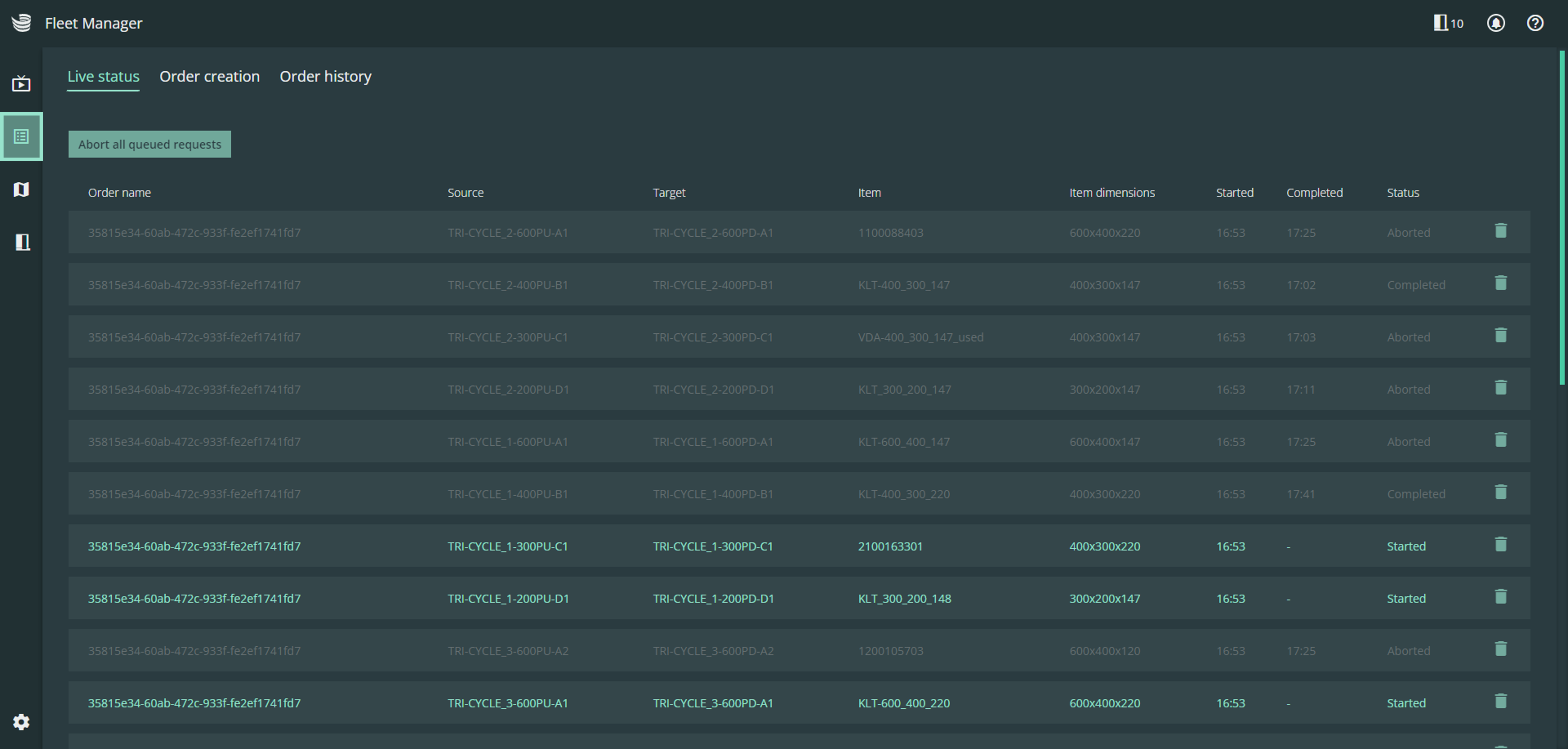Open the notifications bell
This screenshot has width=1568, height=749.
pyautogui.click(x=1496, y=23)
